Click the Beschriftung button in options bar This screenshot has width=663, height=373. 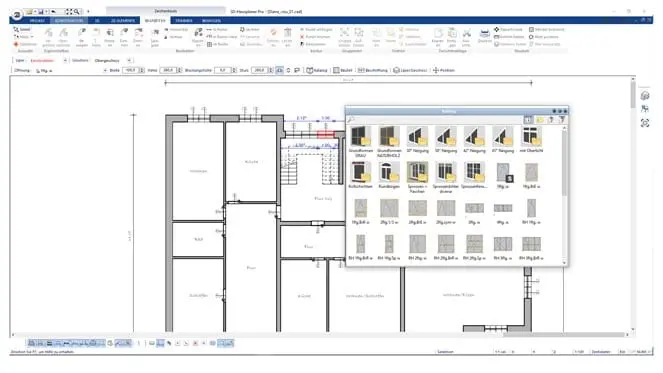tap(372, 70)
